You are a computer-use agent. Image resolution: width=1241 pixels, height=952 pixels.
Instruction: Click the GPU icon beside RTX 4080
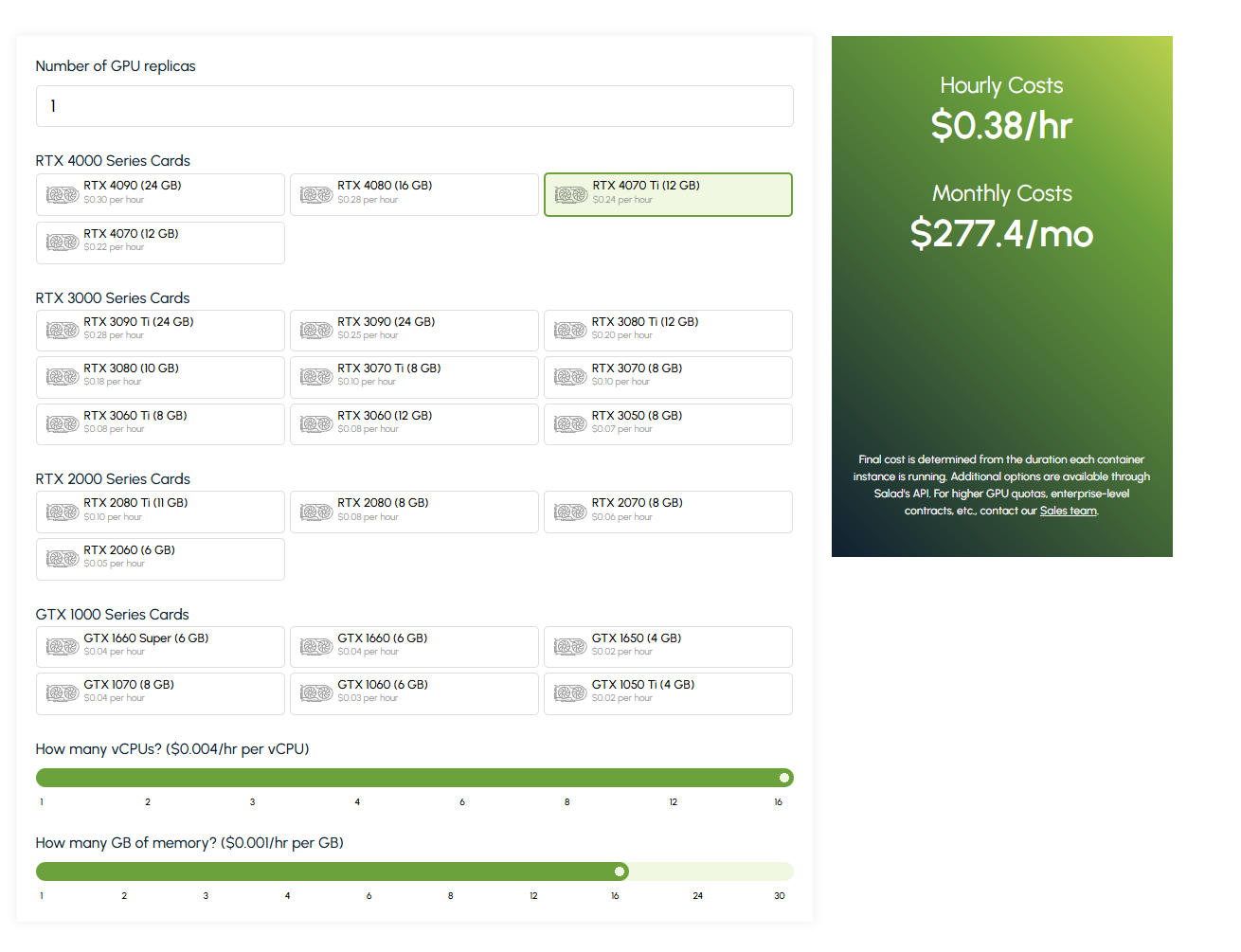pos(316,194)
